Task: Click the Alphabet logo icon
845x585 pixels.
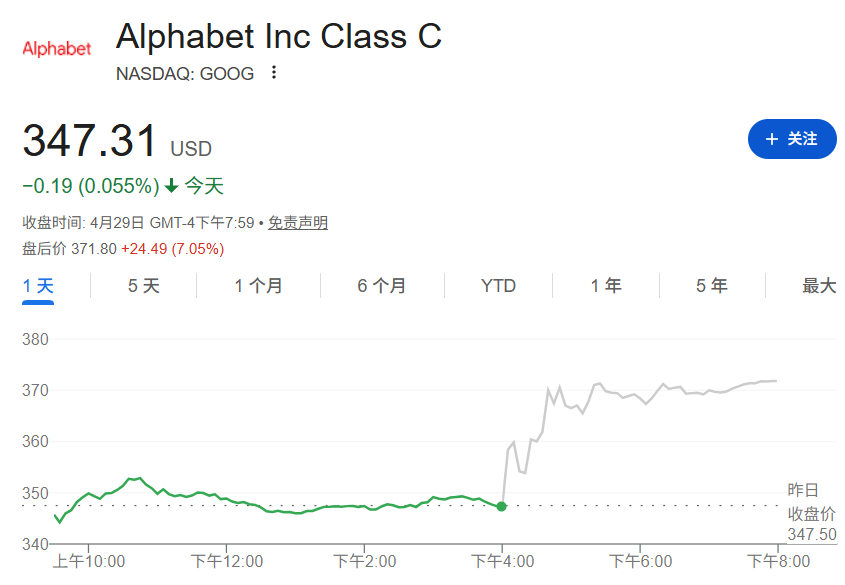Action: (x=57, y=48)
